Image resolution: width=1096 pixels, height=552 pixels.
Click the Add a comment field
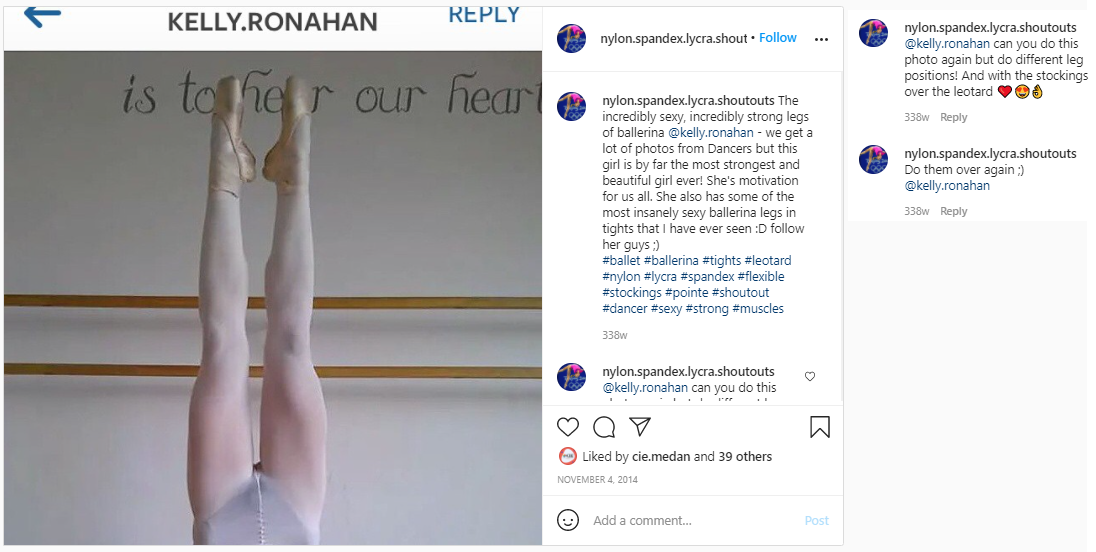point(692,521)
